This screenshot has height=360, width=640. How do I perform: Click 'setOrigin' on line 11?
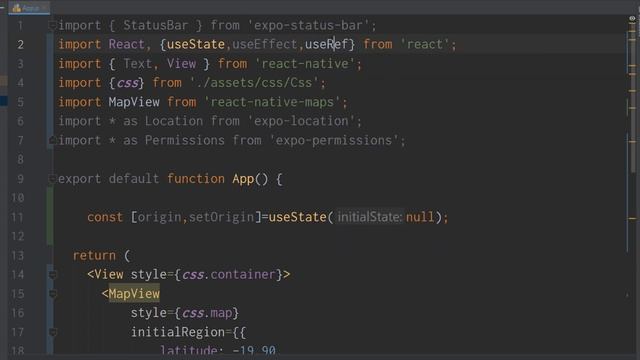pyautogui.click(x=221, y=217)
